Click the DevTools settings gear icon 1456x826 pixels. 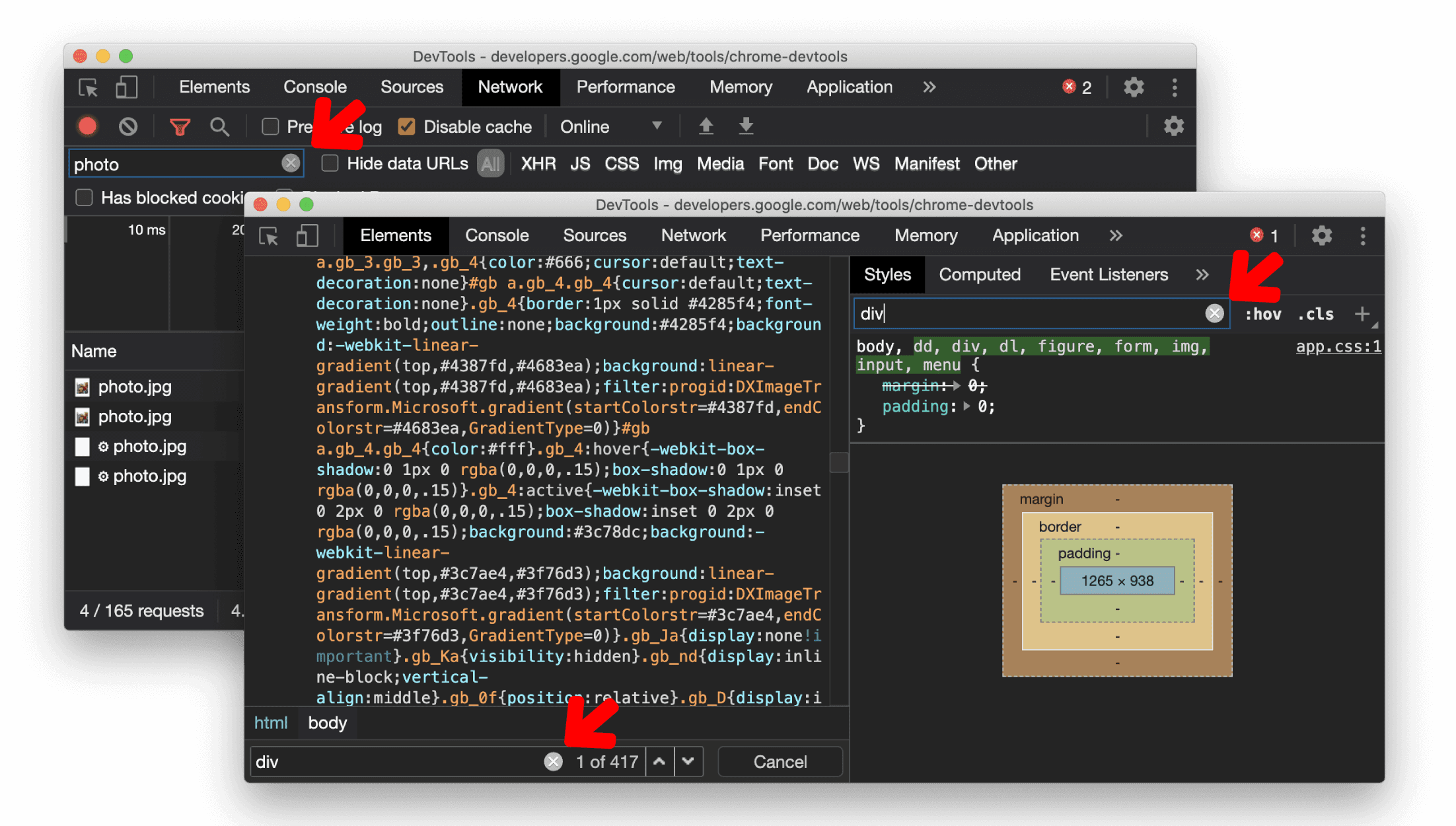pyautogui.click(x=1322, y=236)
